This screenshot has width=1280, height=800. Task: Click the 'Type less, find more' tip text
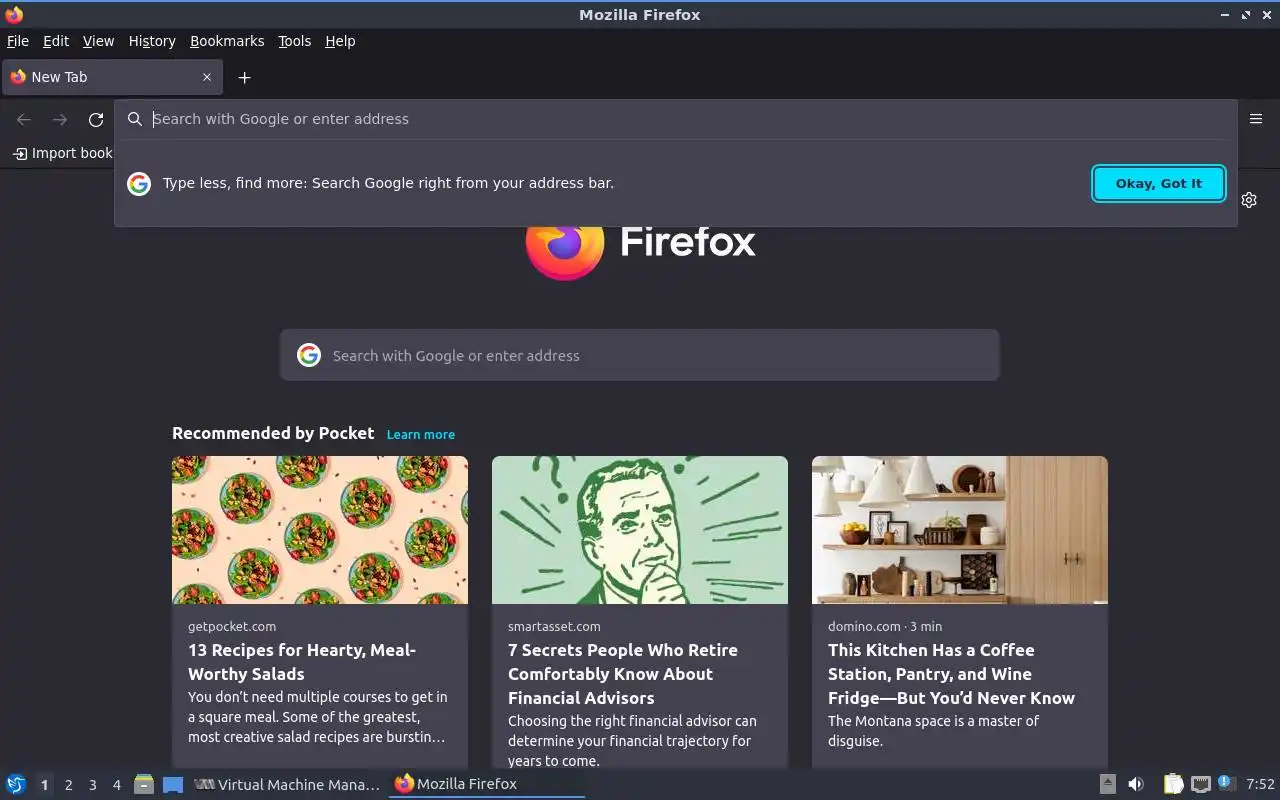(388, 183)
